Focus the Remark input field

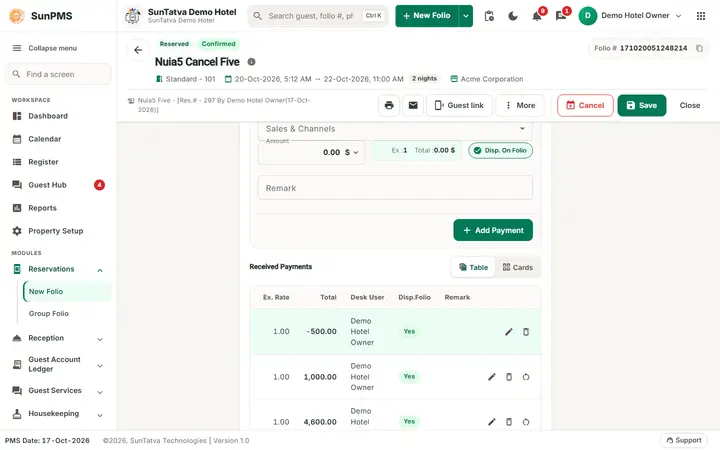point(395,188)
